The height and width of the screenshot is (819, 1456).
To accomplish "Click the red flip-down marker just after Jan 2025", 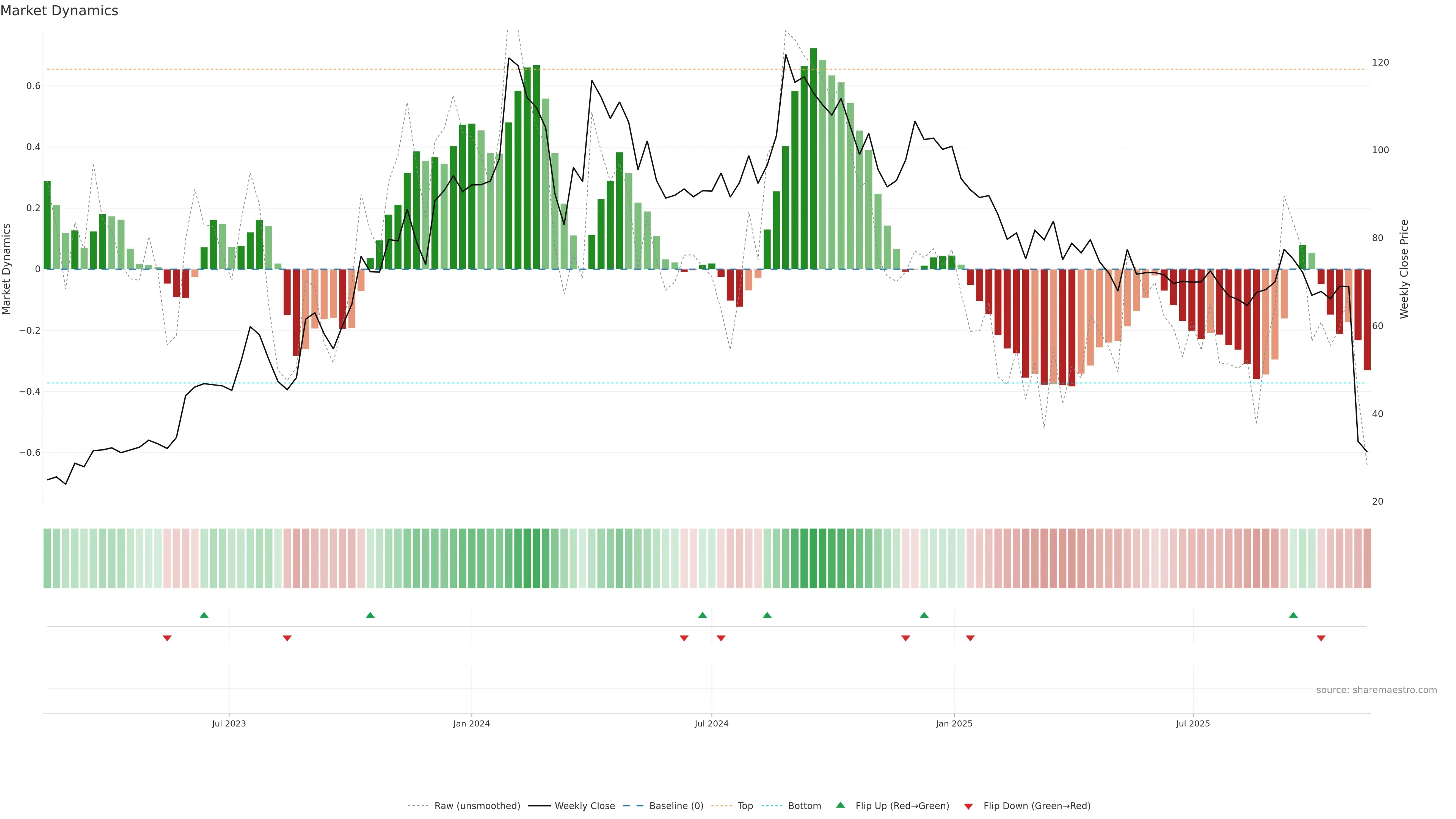I will [x=971, y=638].
